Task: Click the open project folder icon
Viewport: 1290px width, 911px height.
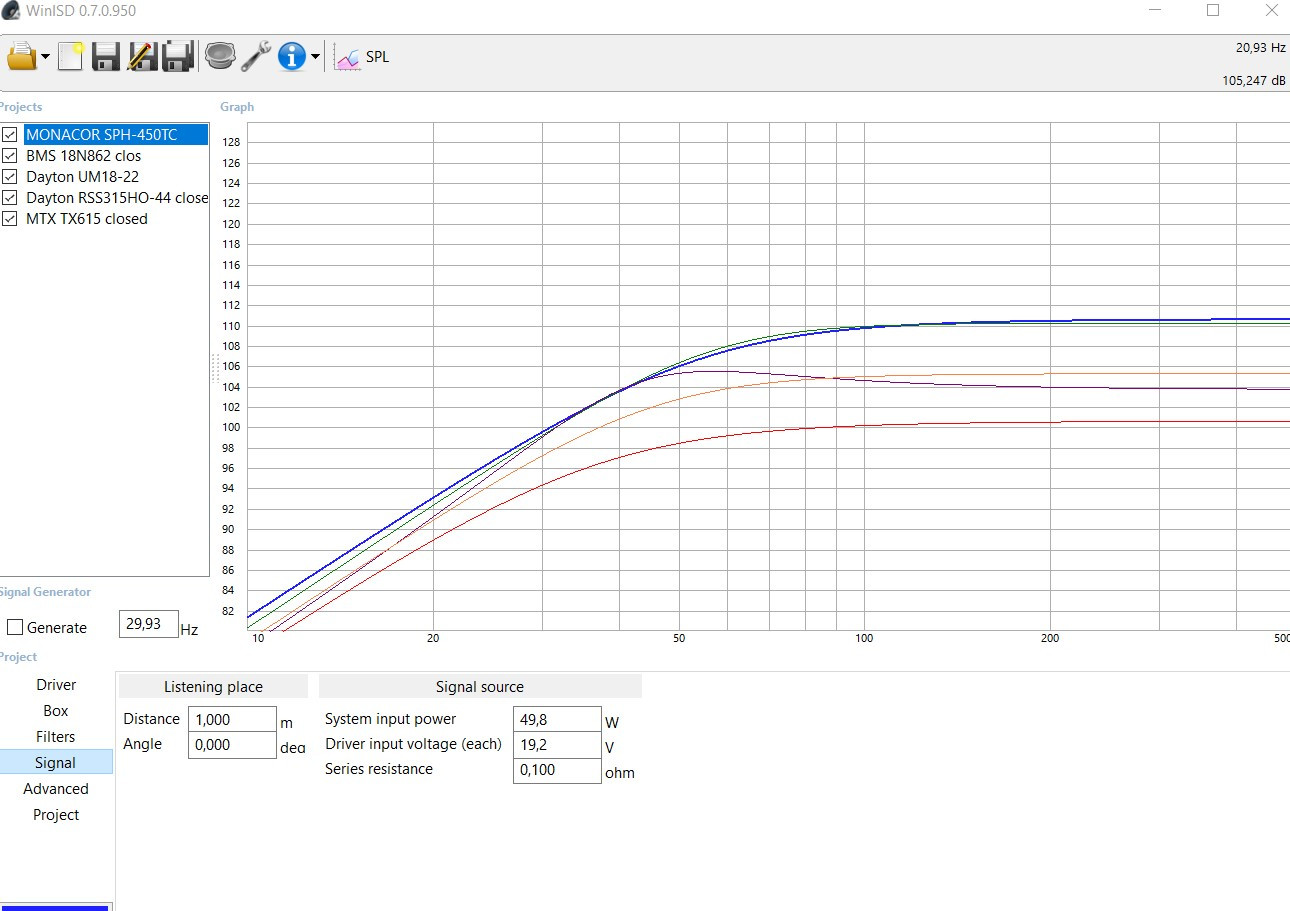Action: tap(20, 57)
